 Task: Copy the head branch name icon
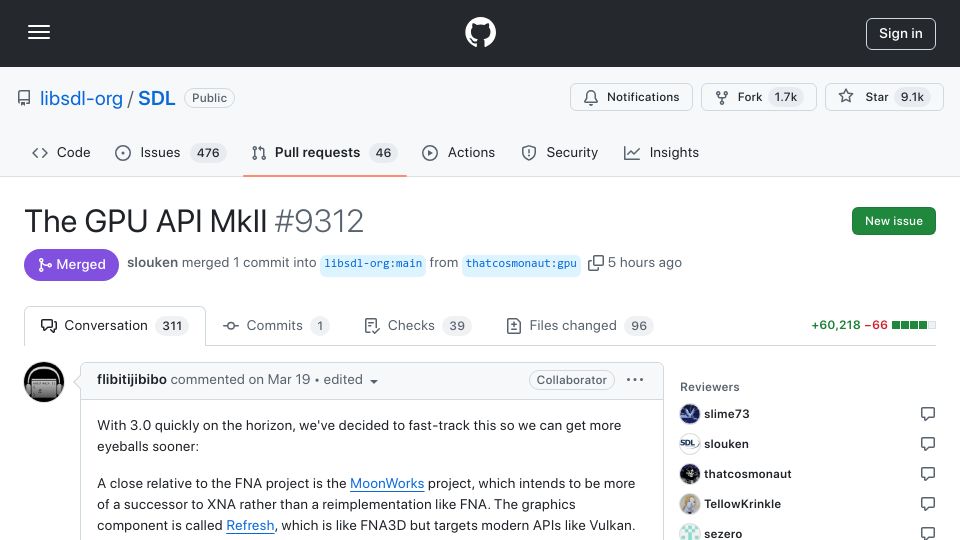click(x=596, y=263)
